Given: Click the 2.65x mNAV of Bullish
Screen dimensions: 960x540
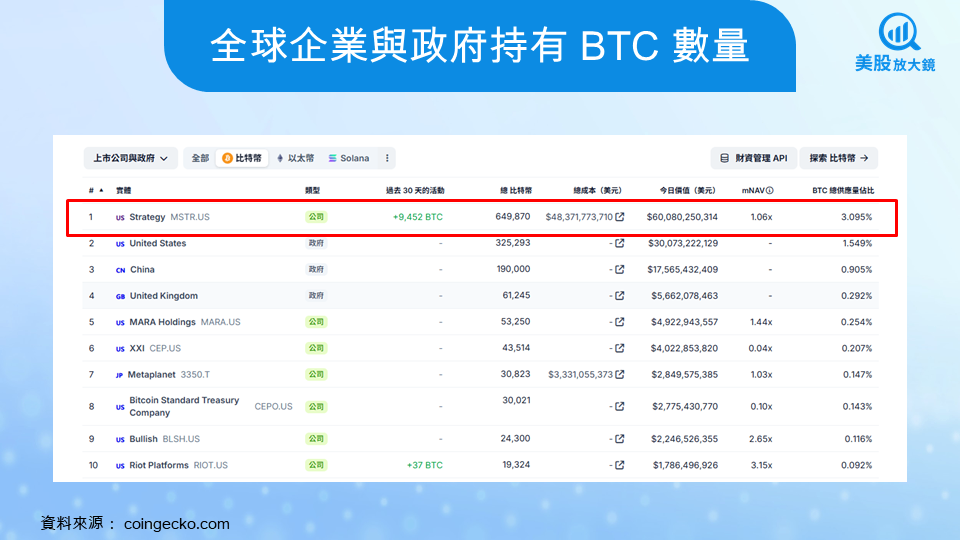Looking at the screenshot, I should (761, 439).
